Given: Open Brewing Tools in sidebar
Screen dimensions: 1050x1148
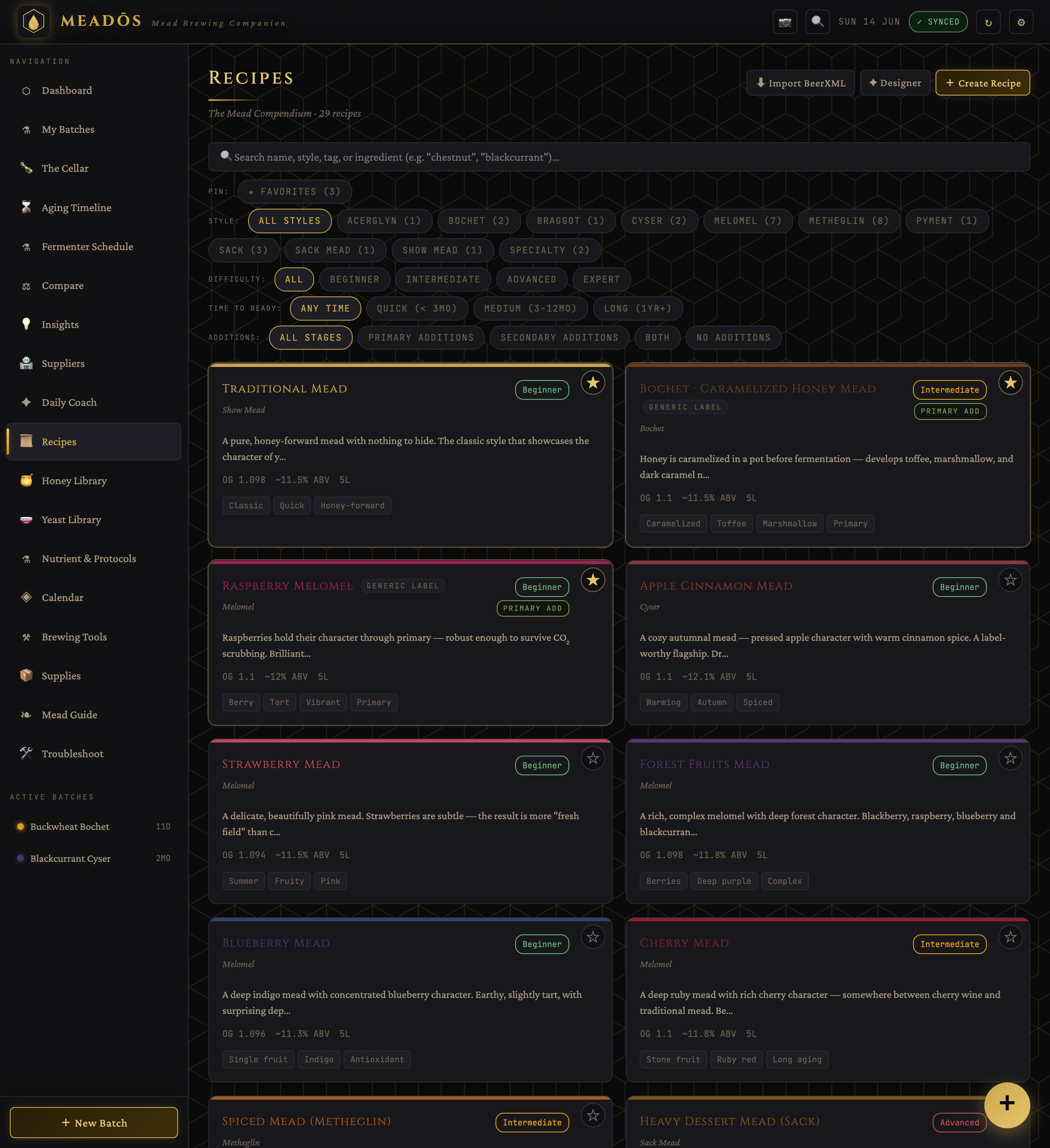Looking at the screenshot, I should pyautogui.click(x=94, y=637).
